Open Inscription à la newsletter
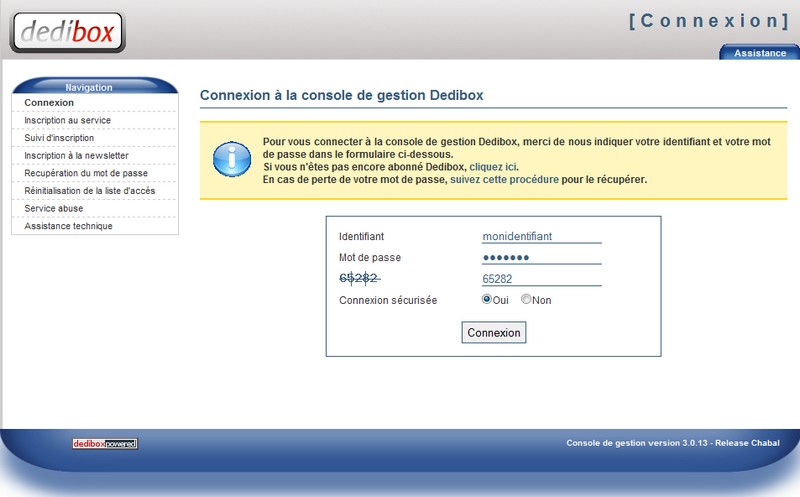This screenshot has width=800, height=497. click(x=76, y=156)
